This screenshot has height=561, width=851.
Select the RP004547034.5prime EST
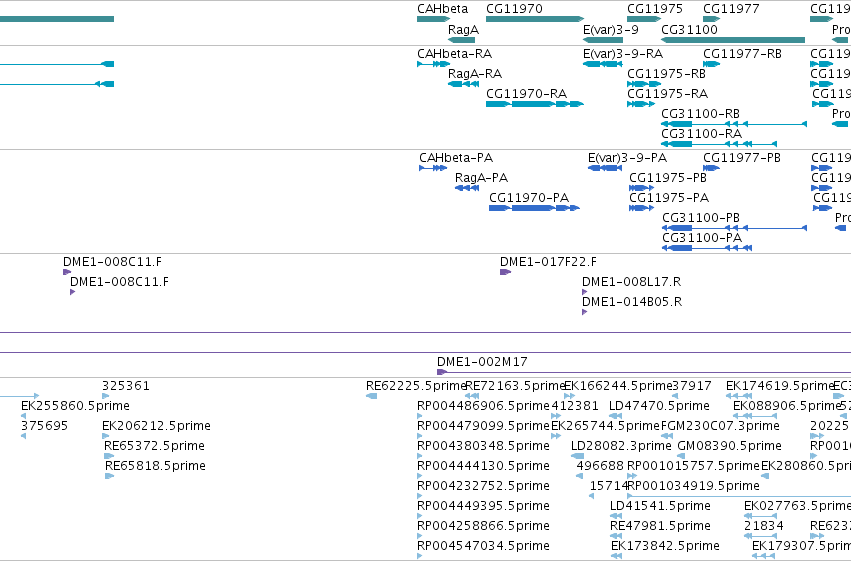pyautogui.click(x=420, y=556)
